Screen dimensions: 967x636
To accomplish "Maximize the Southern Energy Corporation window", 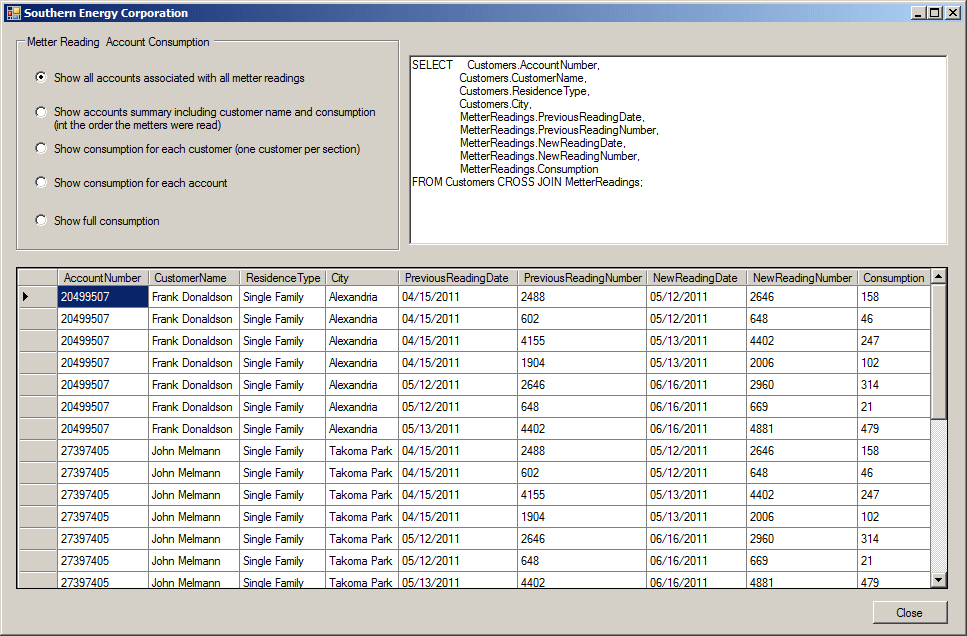I will (934, 13).
